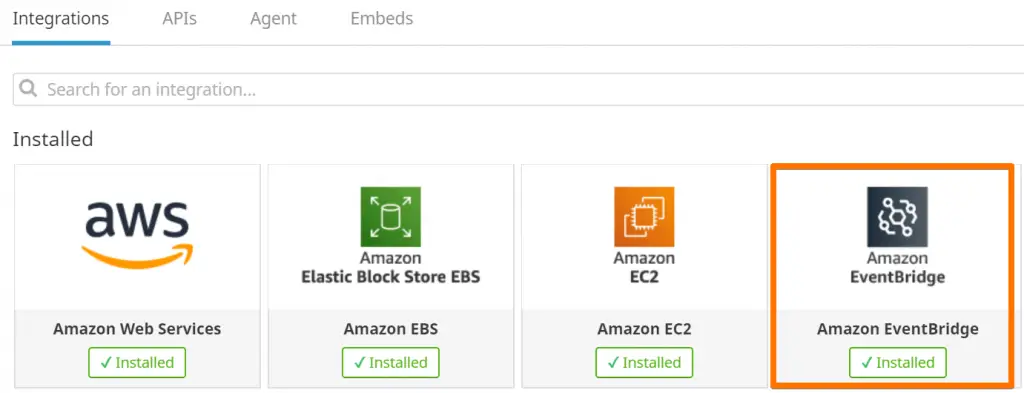Click the Amazon EventBridge logo text

coord(897,268)
